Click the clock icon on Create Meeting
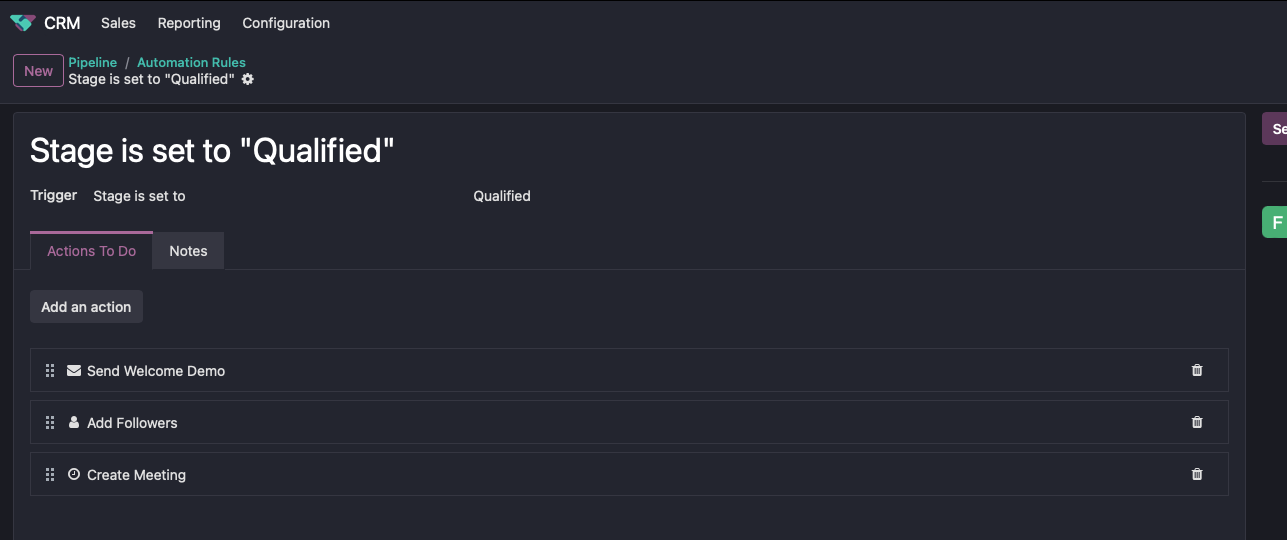The image size is (1287, 540). [74, 474]
